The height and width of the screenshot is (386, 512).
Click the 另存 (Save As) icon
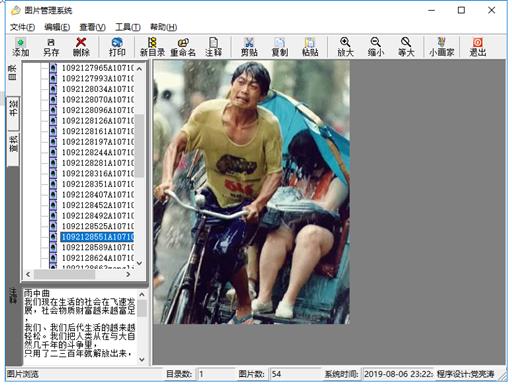(51, 47)
